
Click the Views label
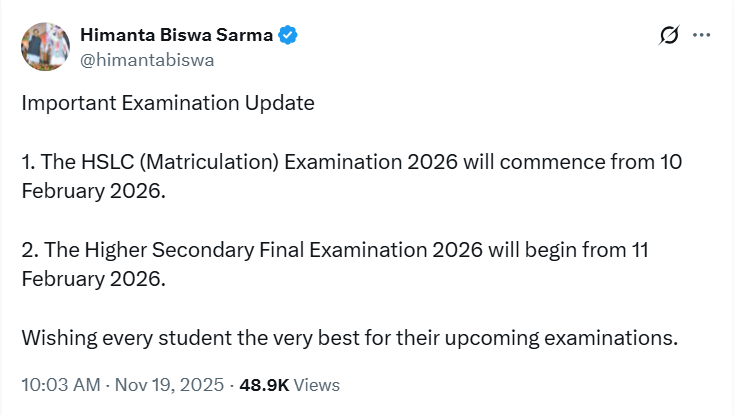pos(316,385)
